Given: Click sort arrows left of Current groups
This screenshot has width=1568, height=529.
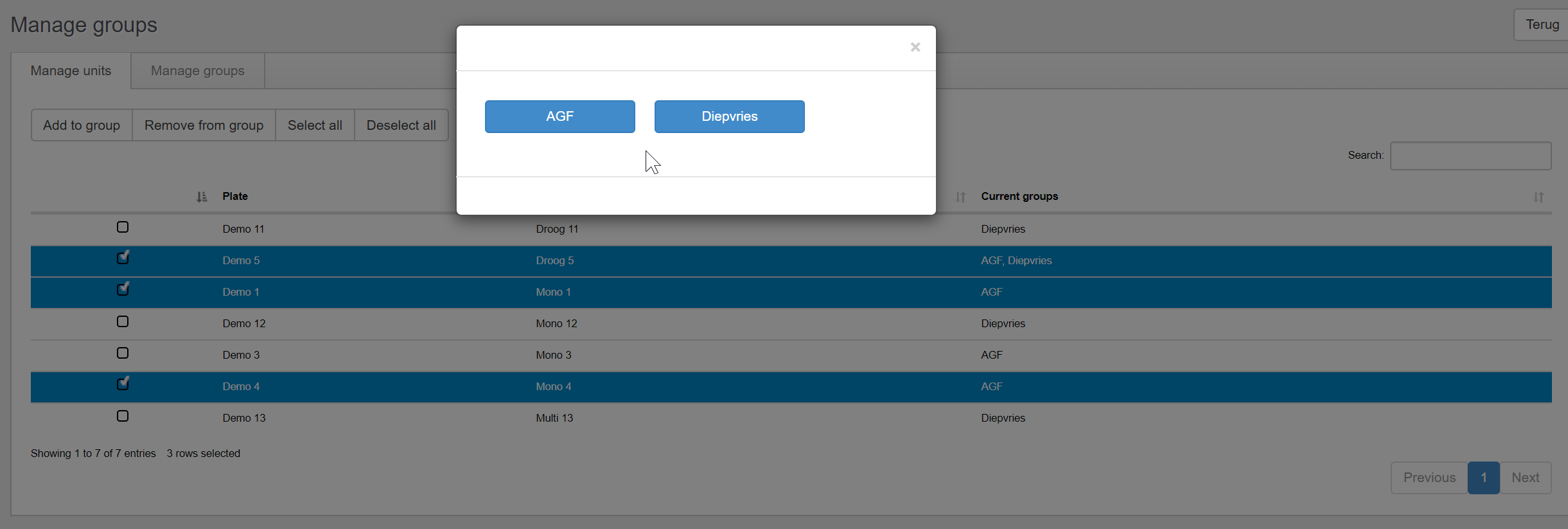Looking at the screenshot, I should (x=960, y=197).
